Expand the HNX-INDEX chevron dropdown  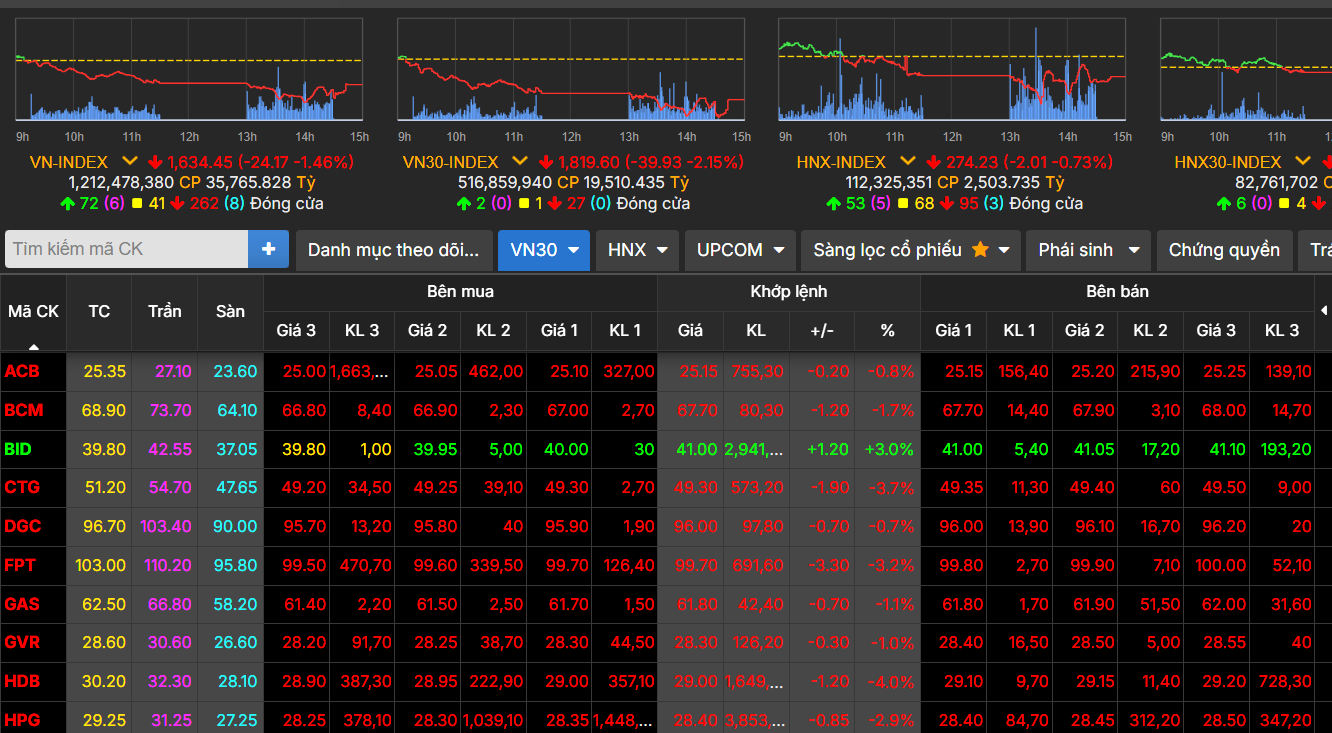[908, 161]
